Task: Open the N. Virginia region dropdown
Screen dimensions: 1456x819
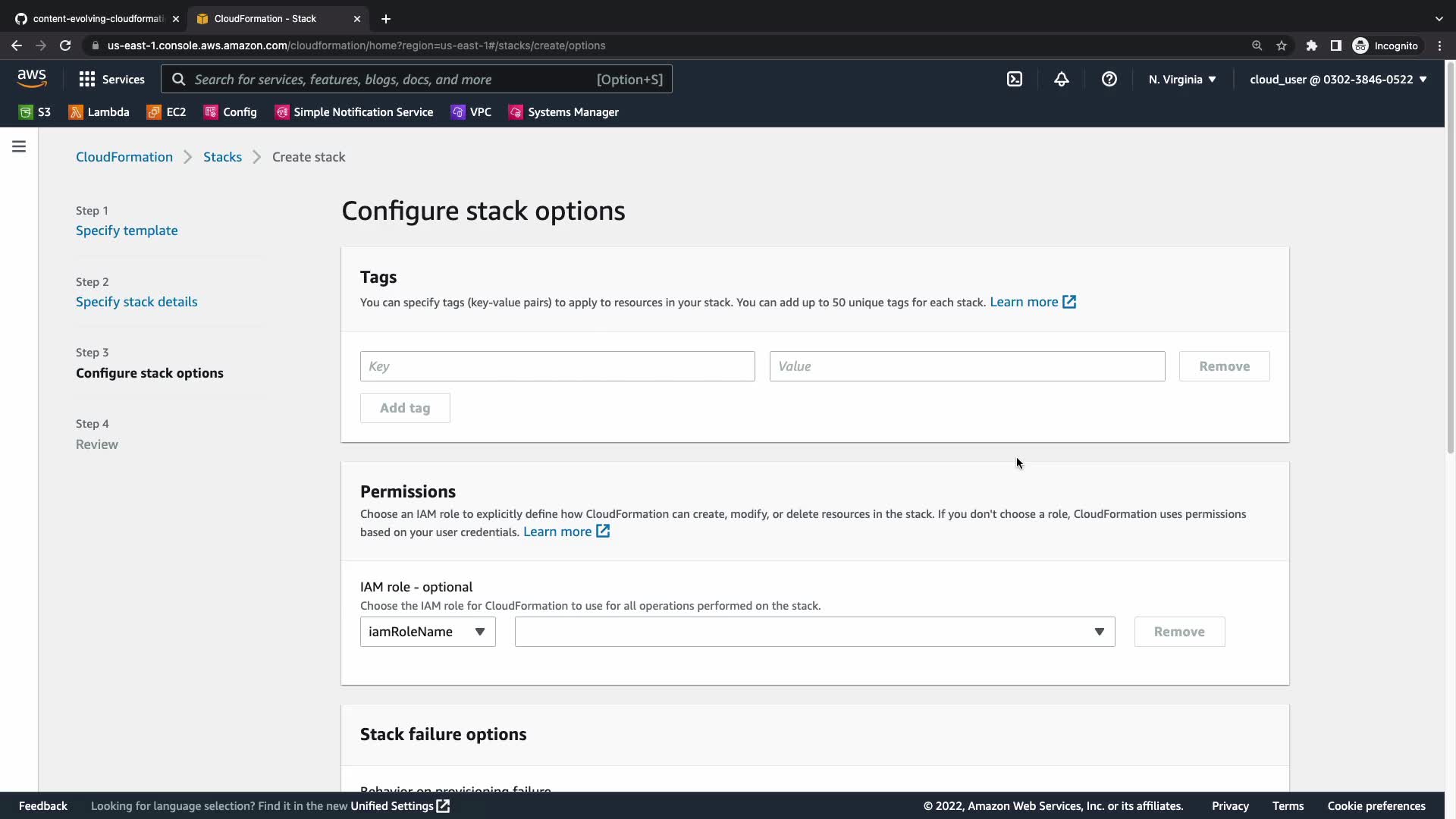Action: 1181,79
